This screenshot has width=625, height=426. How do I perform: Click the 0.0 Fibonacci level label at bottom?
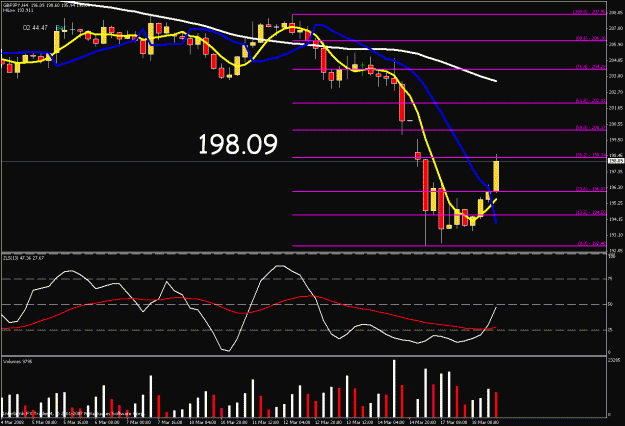592,243
